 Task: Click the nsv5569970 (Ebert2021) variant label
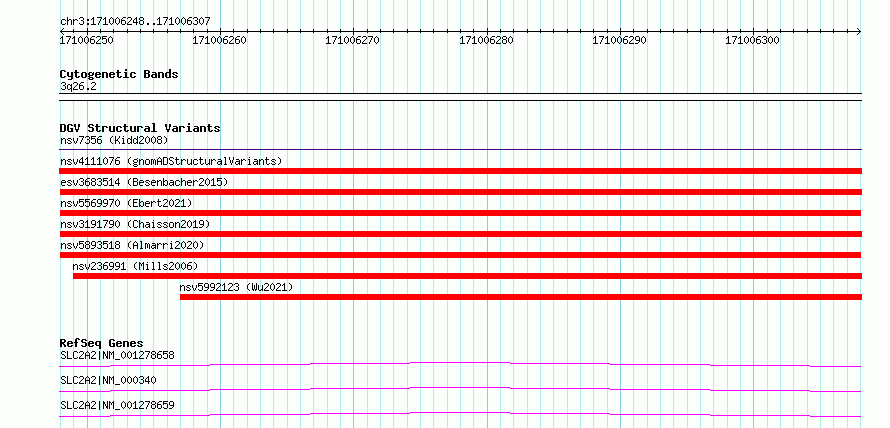tap(126, 203)
